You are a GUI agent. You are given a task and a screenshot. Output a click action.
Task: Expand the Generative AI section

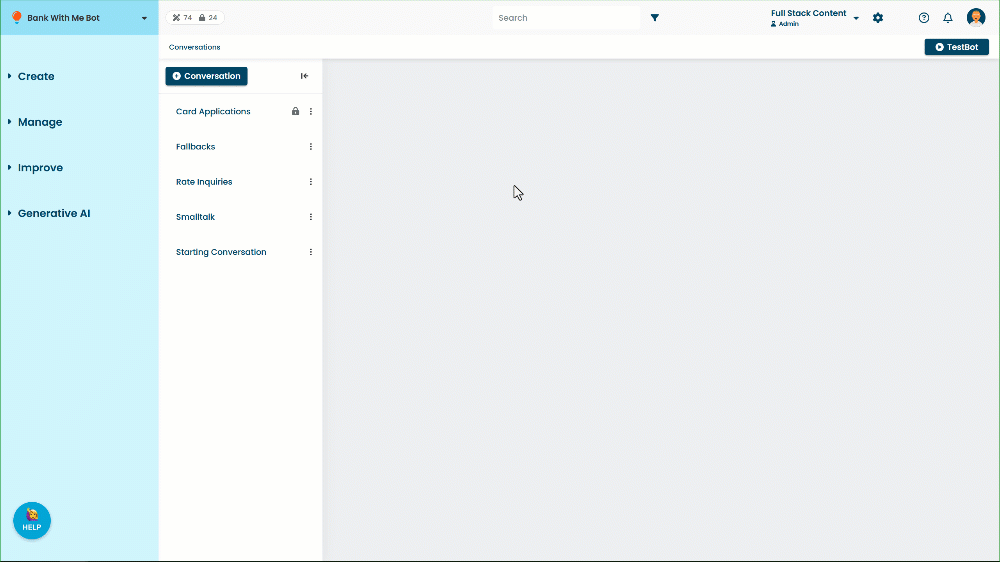(50, 214)
